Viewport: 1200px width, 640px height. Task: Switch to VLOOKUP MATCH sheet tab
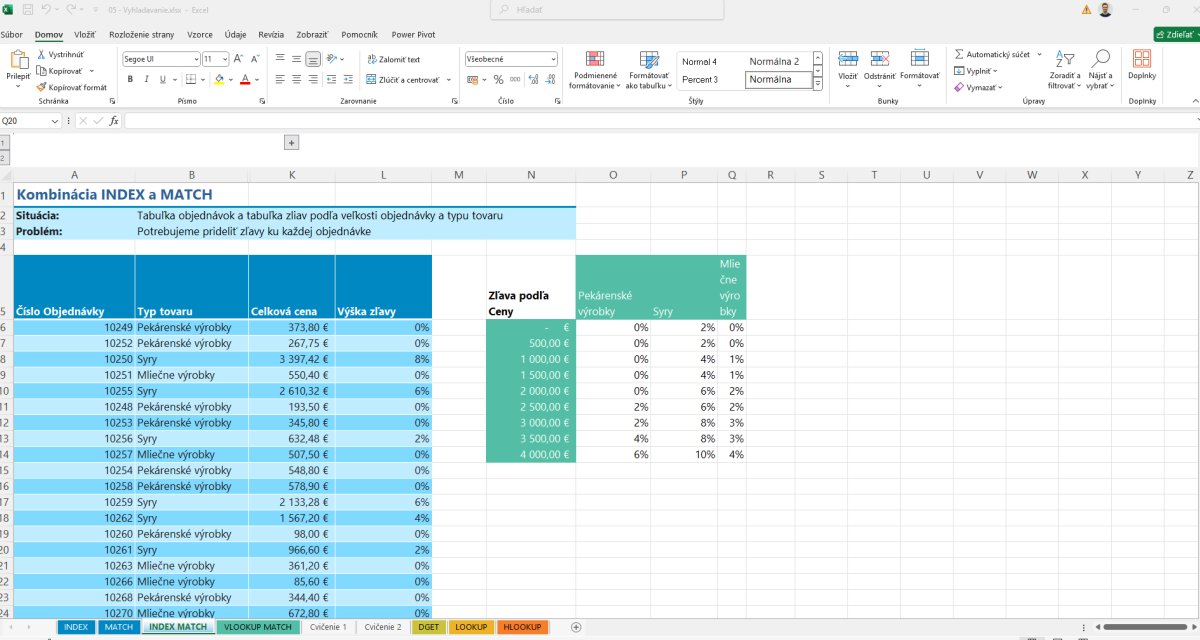point(258,627)
